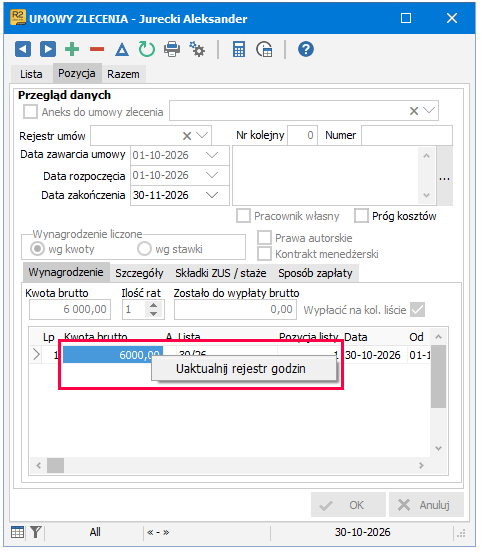This screenshot has height=557, width=485.
Task: Click into the Numer input field
Action: point(407,135)
